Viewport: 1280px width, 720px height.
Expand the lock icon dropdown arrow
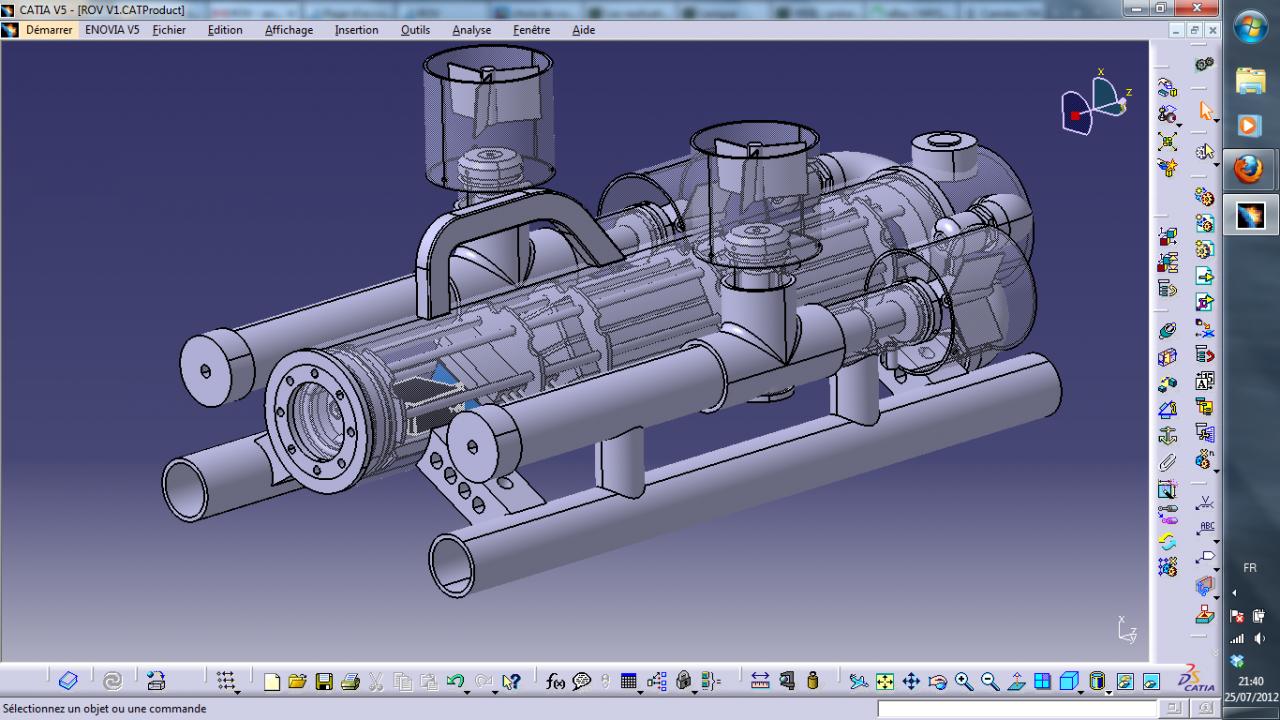point(696,691)
